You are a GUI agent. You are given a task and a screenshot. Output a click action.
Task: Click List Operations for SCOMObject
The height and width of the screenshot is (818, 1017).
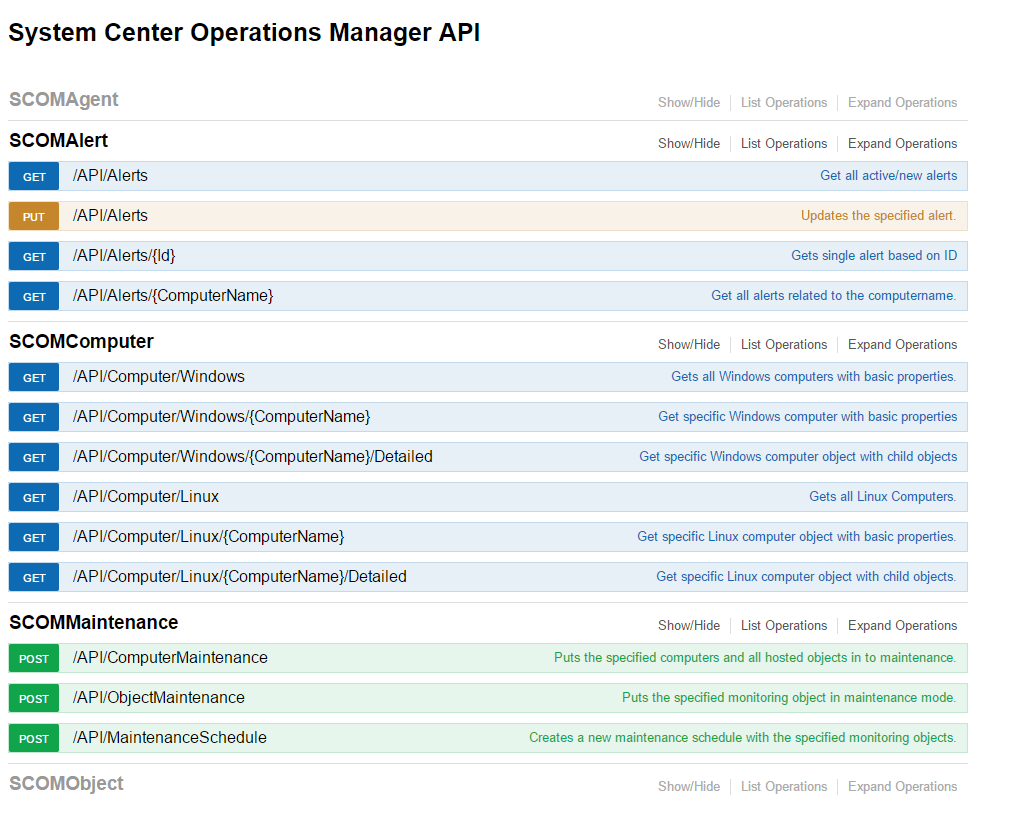[784, 786]
